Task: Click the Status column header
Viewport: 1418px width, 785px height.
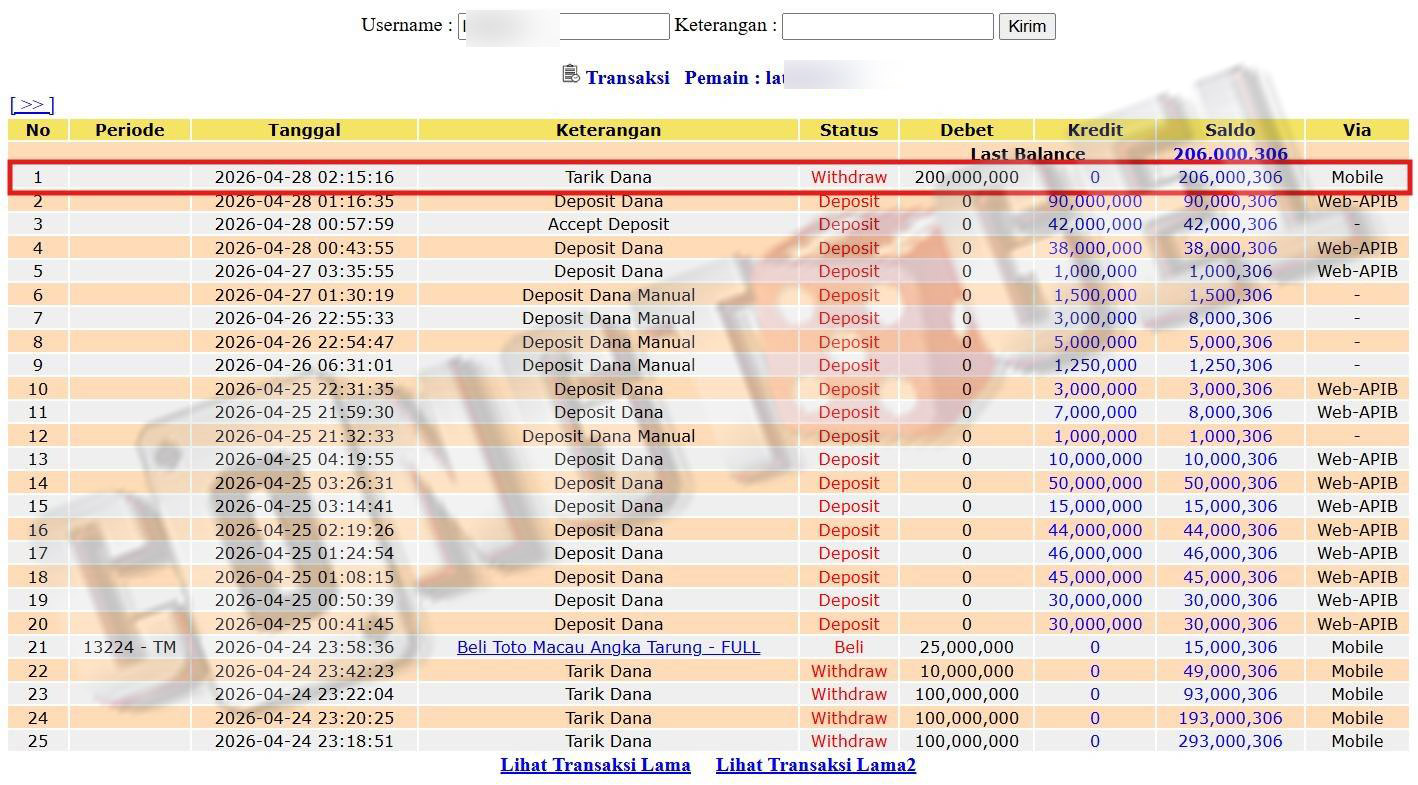Action: pos(849,130)
